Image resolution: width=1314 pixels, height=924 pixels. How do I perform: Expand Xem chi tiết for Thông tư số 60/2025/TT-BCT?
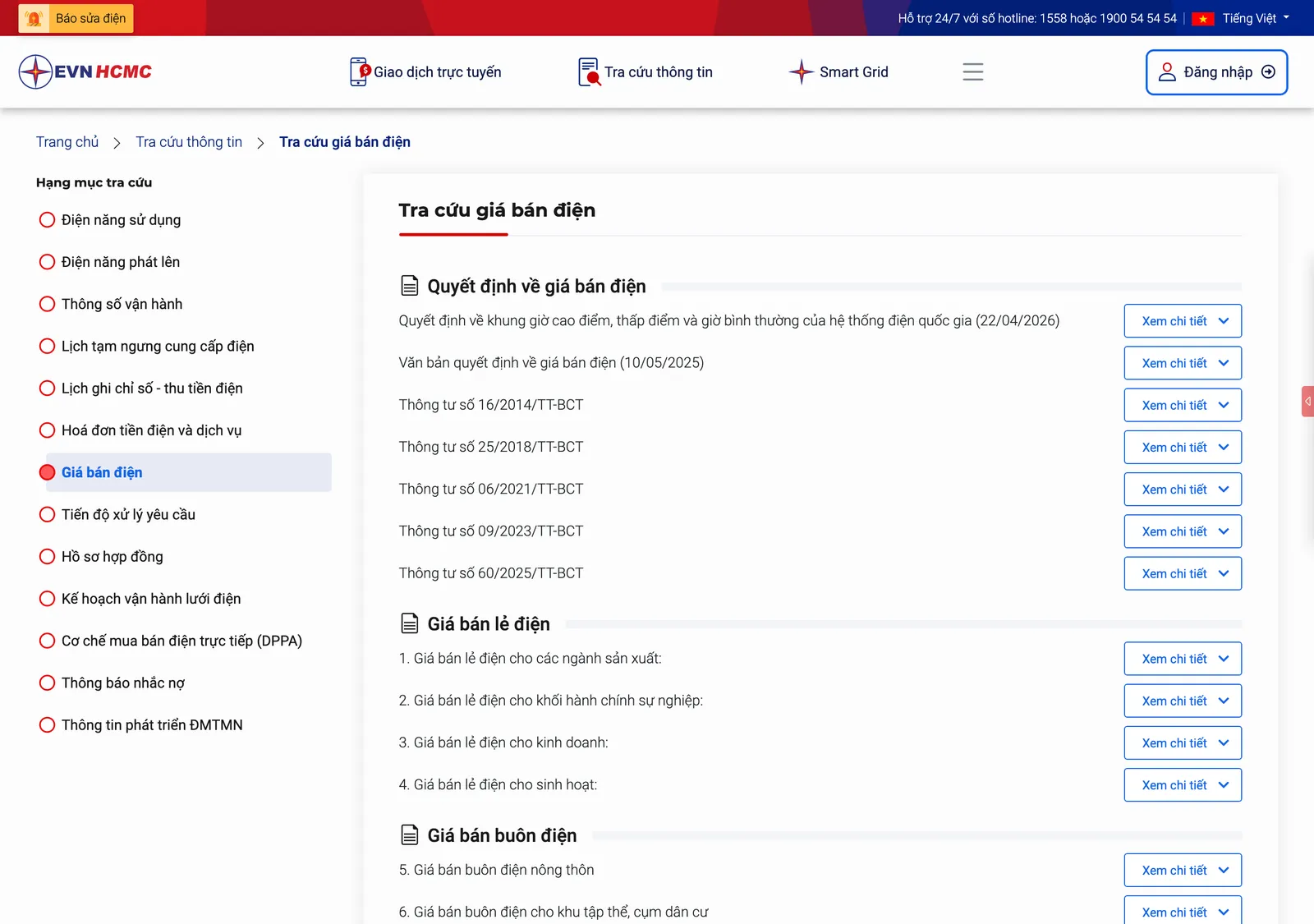click(1183, 573)
